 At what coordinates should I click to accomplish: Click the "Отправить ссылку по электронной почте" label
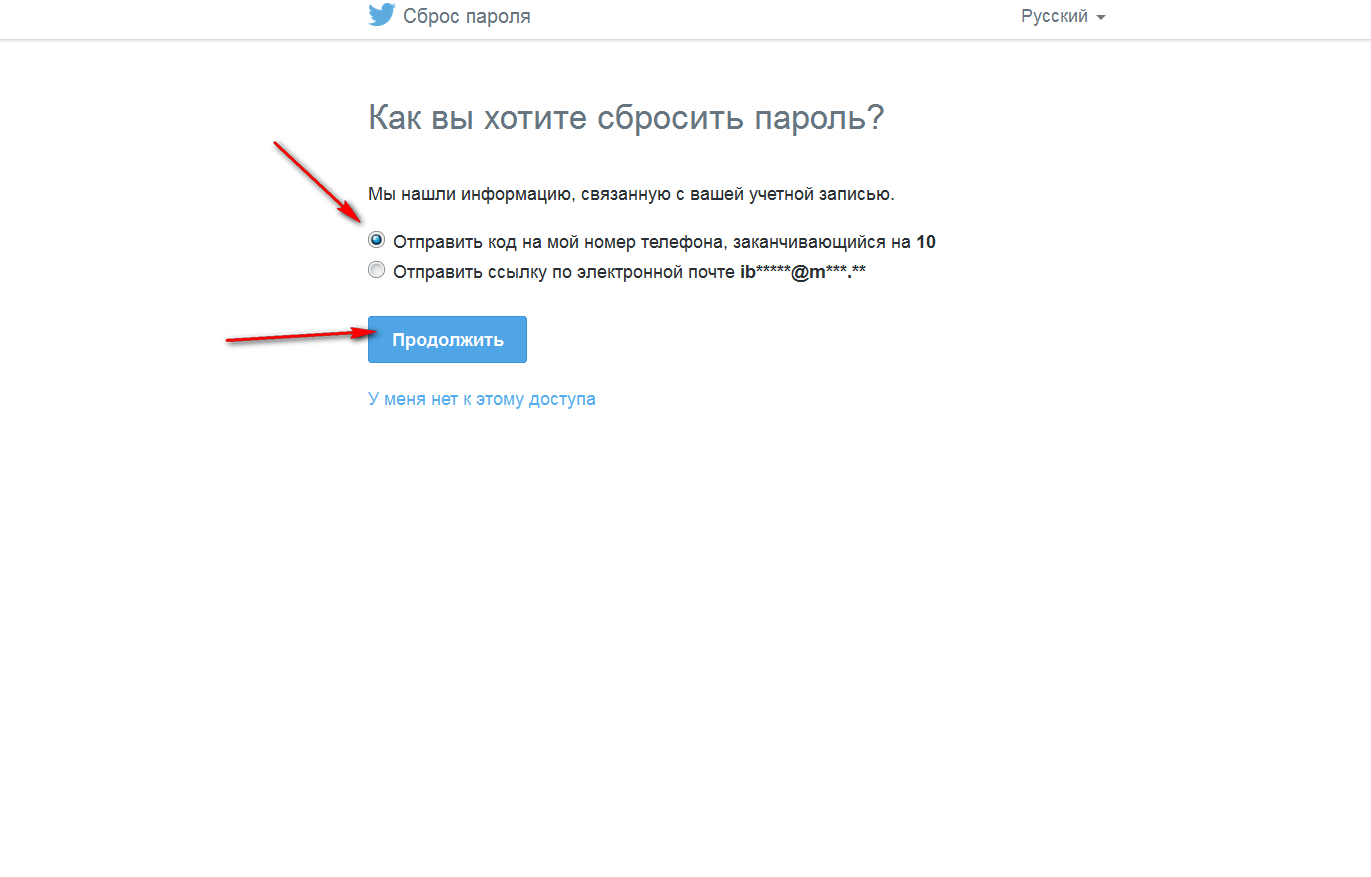point(564,271)
